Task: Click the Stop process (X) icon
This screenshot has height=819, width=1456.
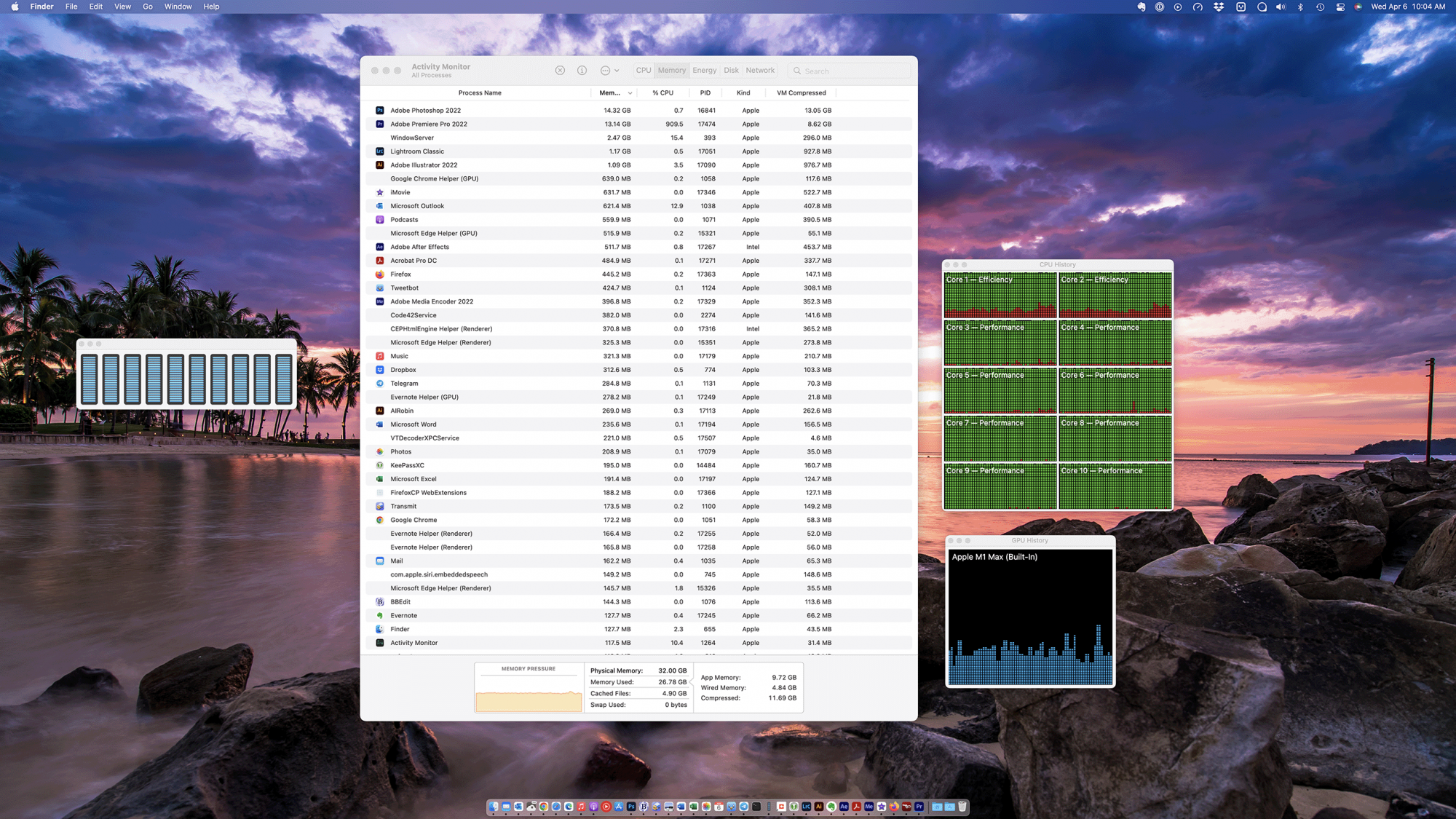Action: point(560,71)
